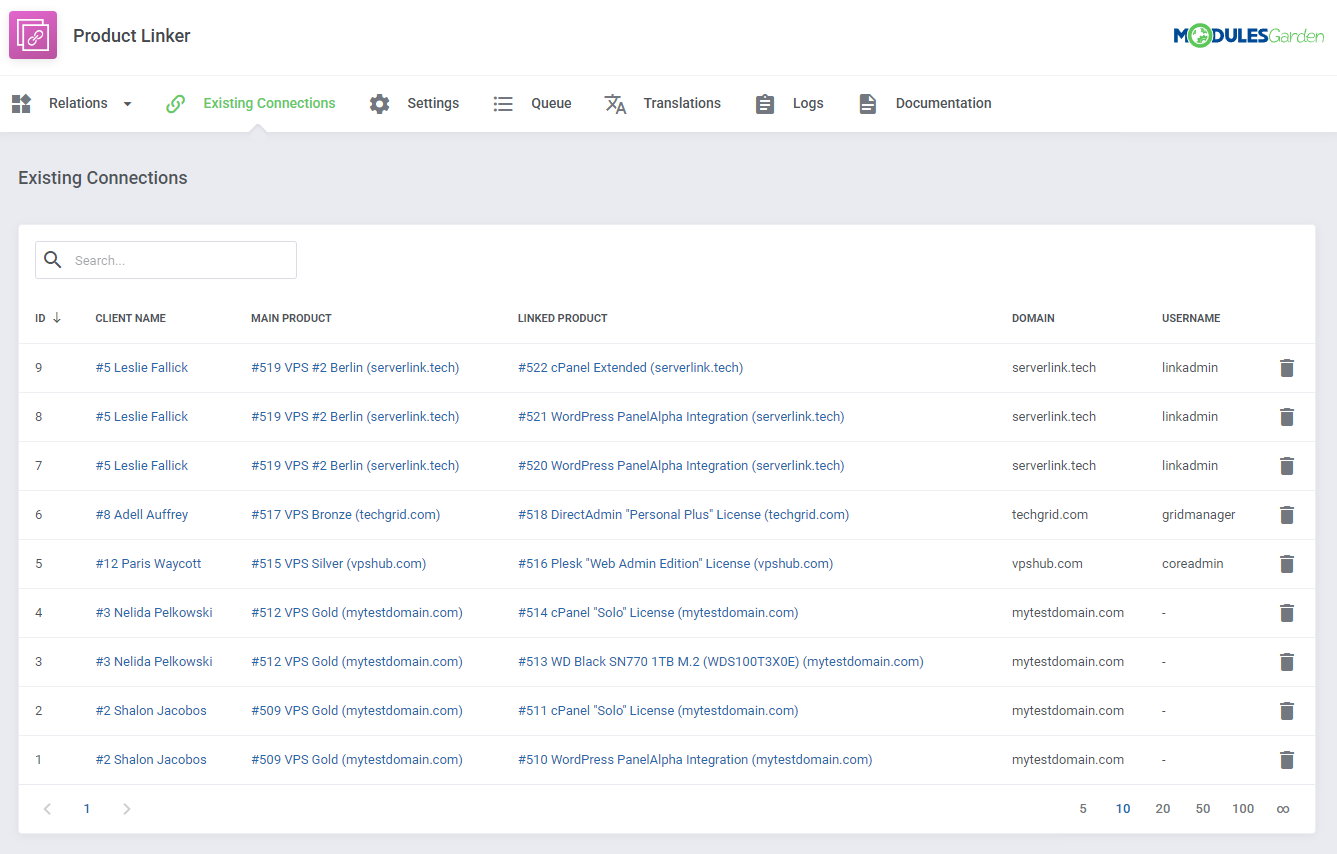Select the Relations grid icon
The width and height of the screenshot is (1337, 854).
click(21, 103)
